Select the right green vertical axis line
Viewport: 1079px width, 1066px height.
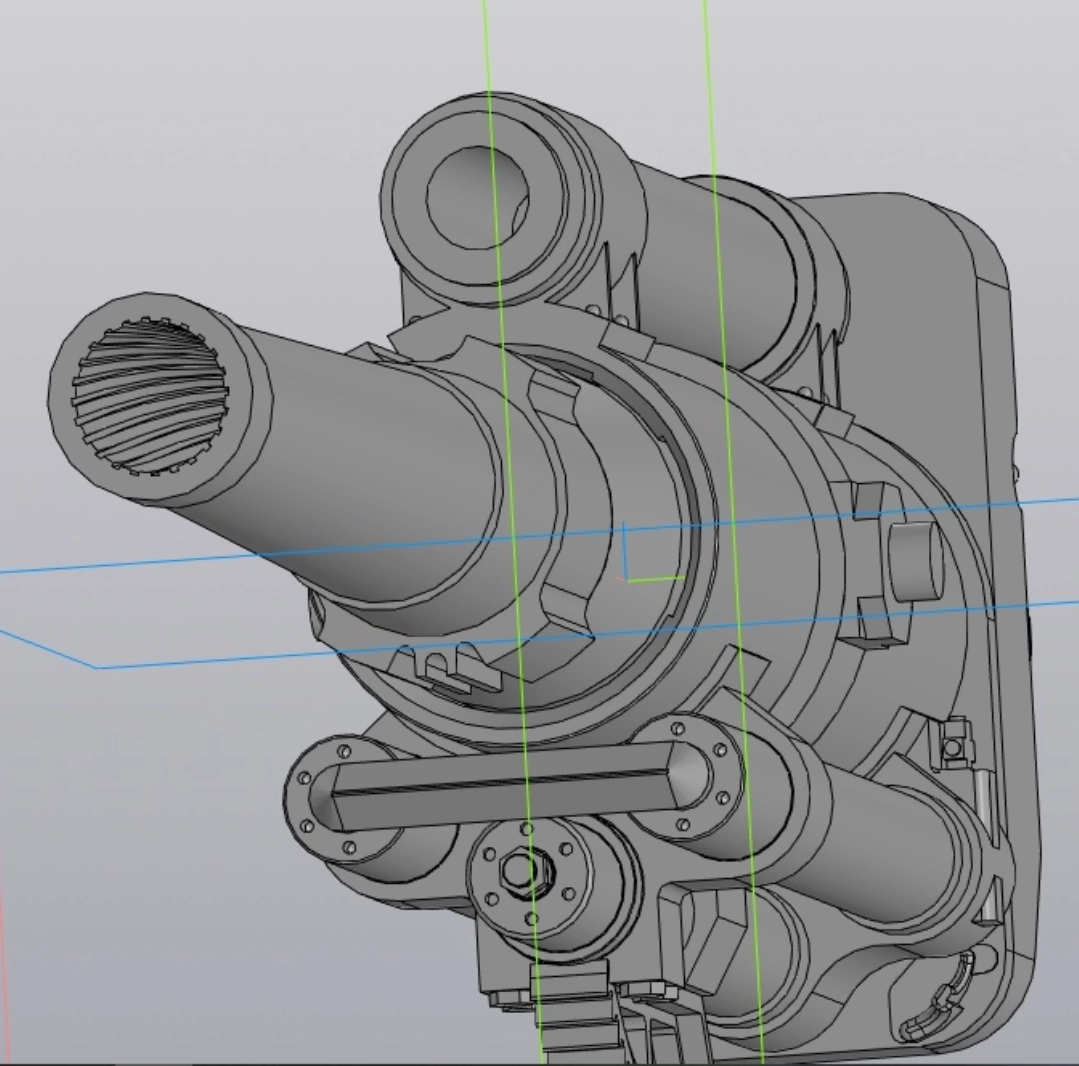pos(709,80)
